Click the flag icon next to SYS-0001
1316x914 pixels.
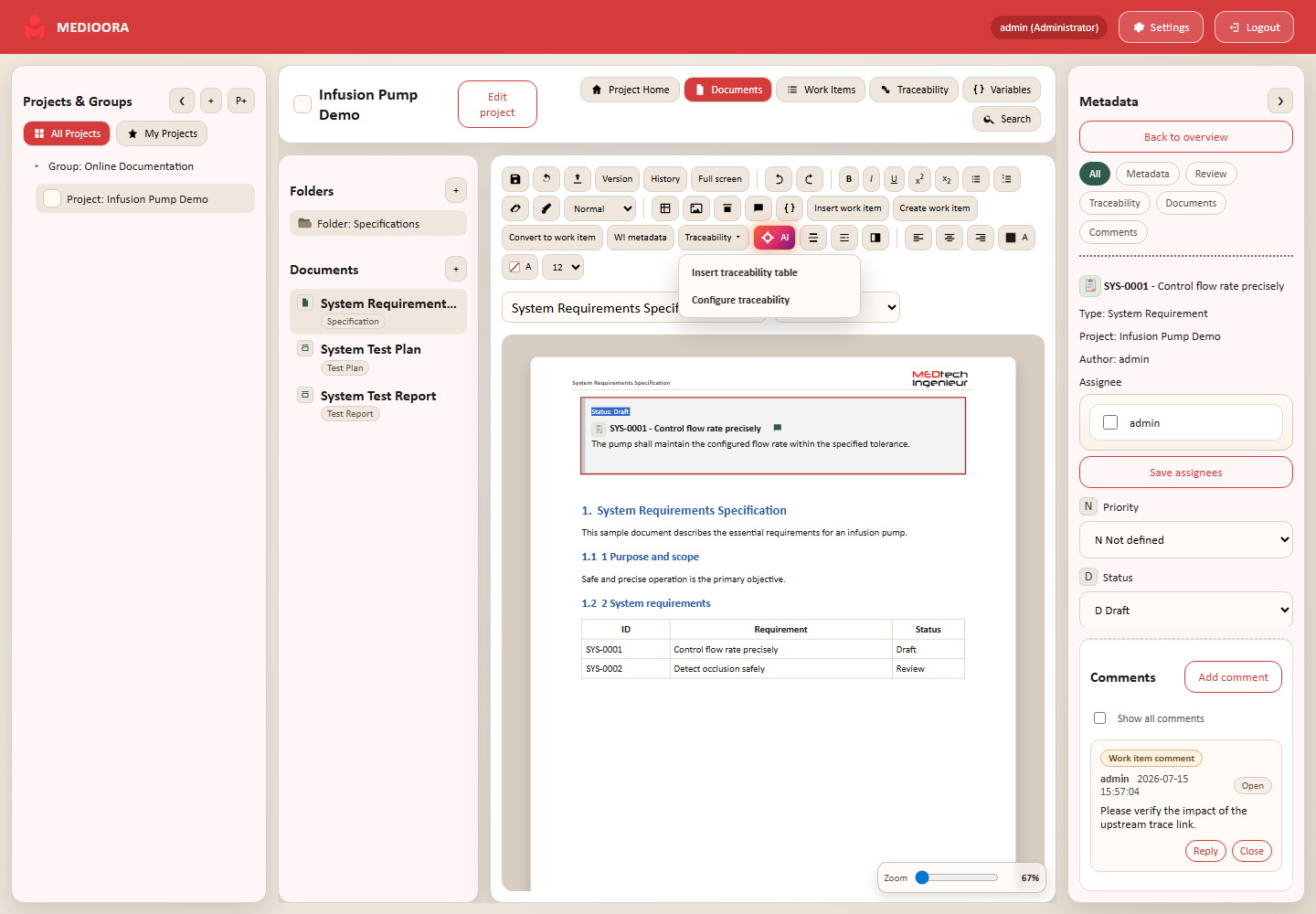pyautogui.click(x=777, y=428)
